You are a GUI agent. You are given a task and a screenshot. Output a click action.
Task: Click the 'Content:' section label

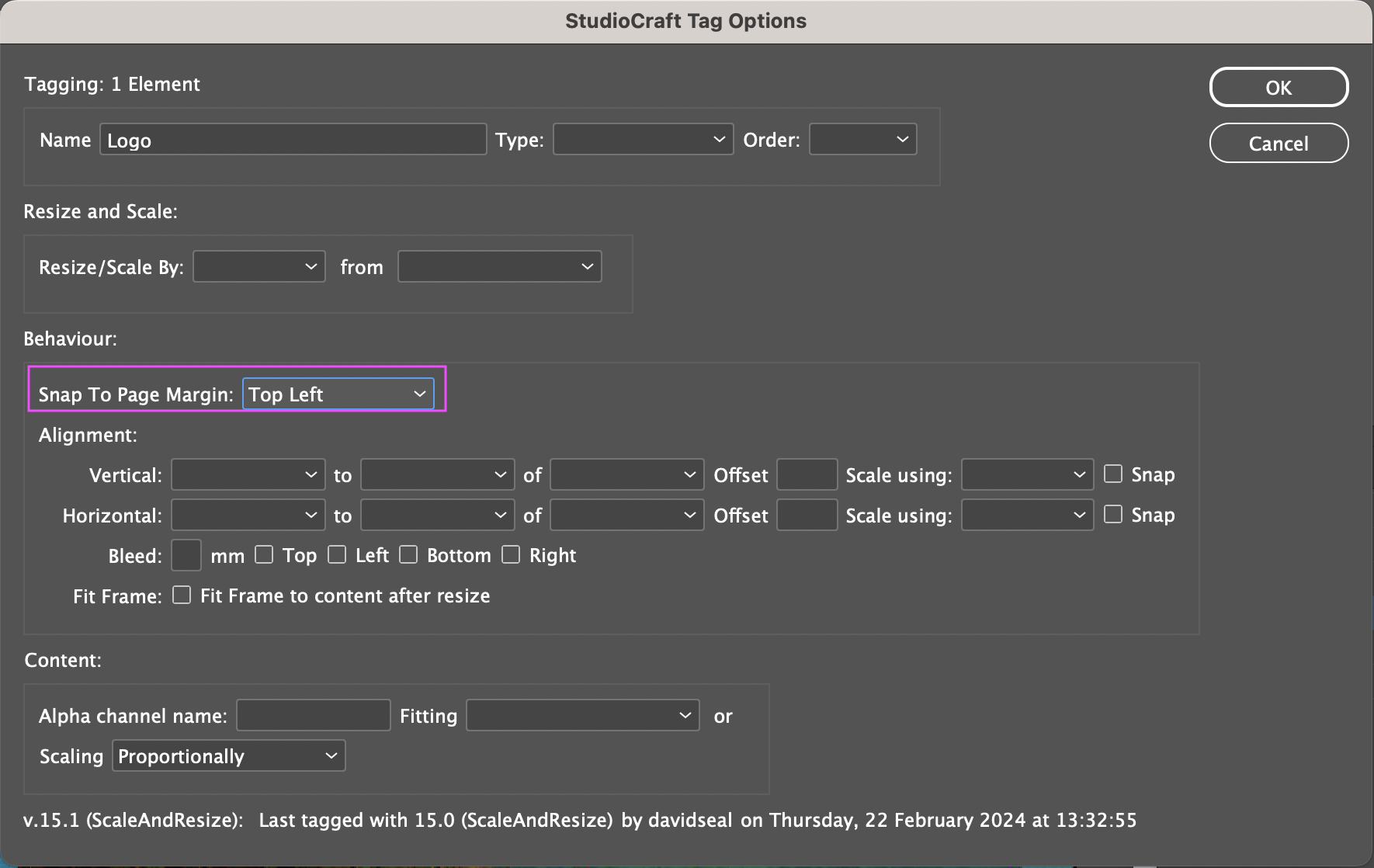[63, 661]
